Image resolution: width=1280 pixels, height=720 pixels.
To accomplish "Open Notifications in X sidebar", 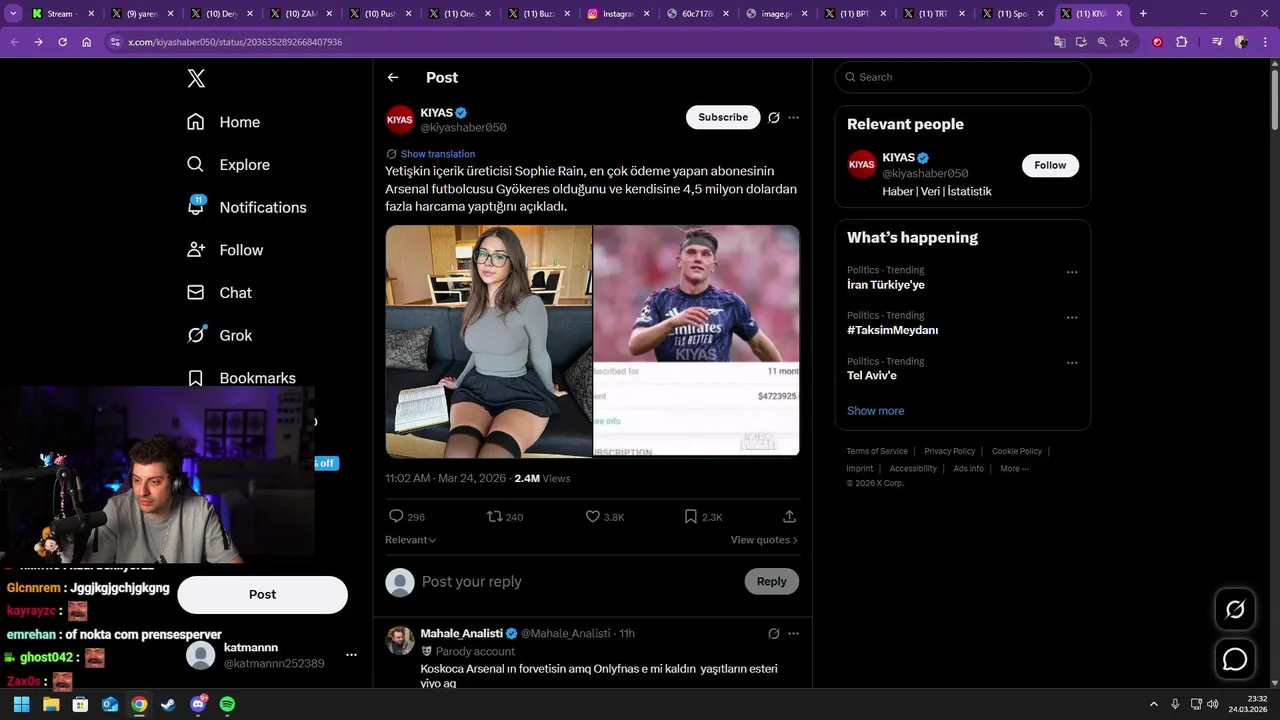I will [x=246, y=207].
